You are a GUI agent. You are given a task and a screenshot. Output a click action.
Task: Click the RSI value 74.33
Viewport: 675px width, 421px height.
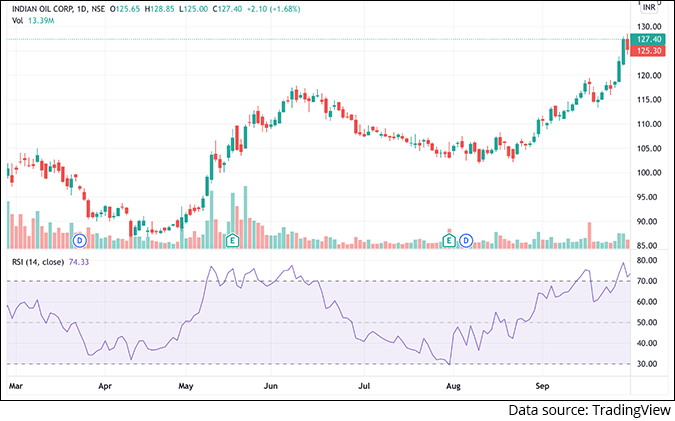[x=79, y=262]
